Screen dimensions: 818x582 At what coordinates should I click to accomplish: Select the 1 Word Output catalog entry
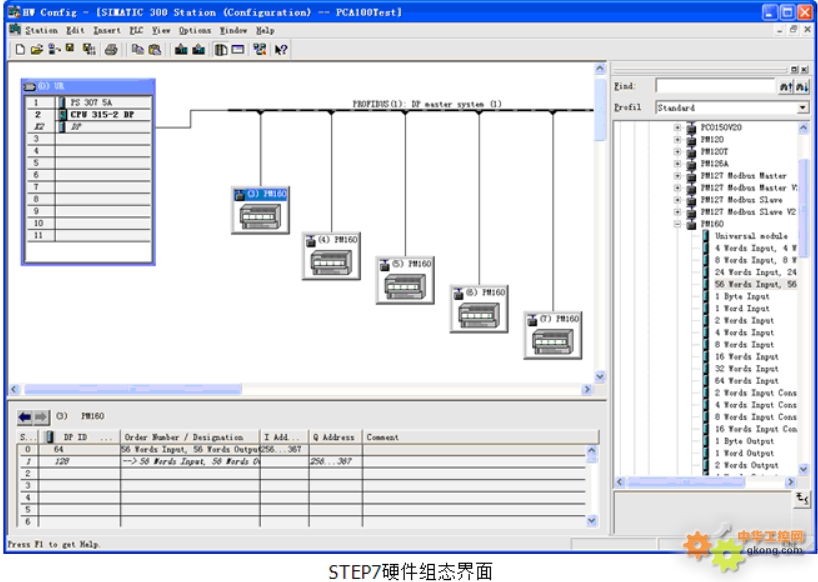click(744, 453)
